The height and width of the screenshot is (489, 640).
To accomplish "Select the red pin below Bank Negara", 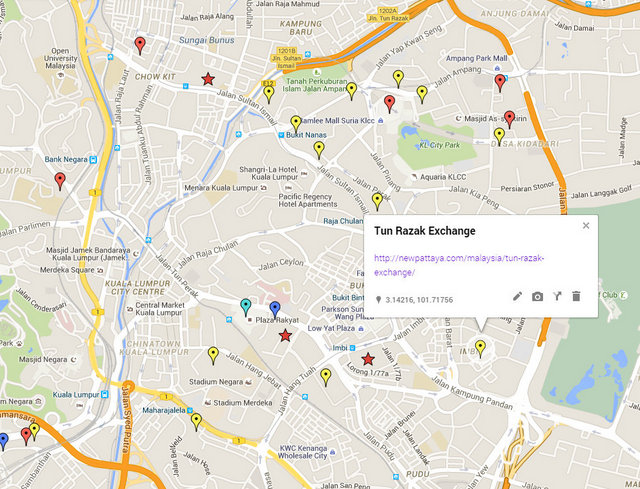I will 60,181.
